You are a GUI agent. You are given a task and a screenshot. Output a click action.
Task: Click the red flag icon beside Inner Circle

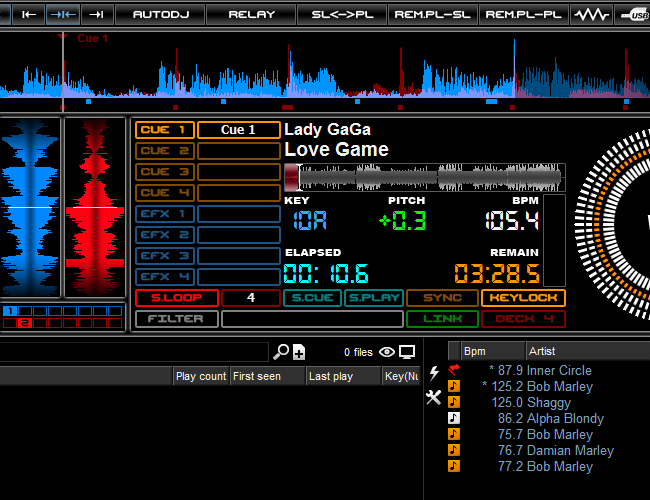(x=454, y=369)
